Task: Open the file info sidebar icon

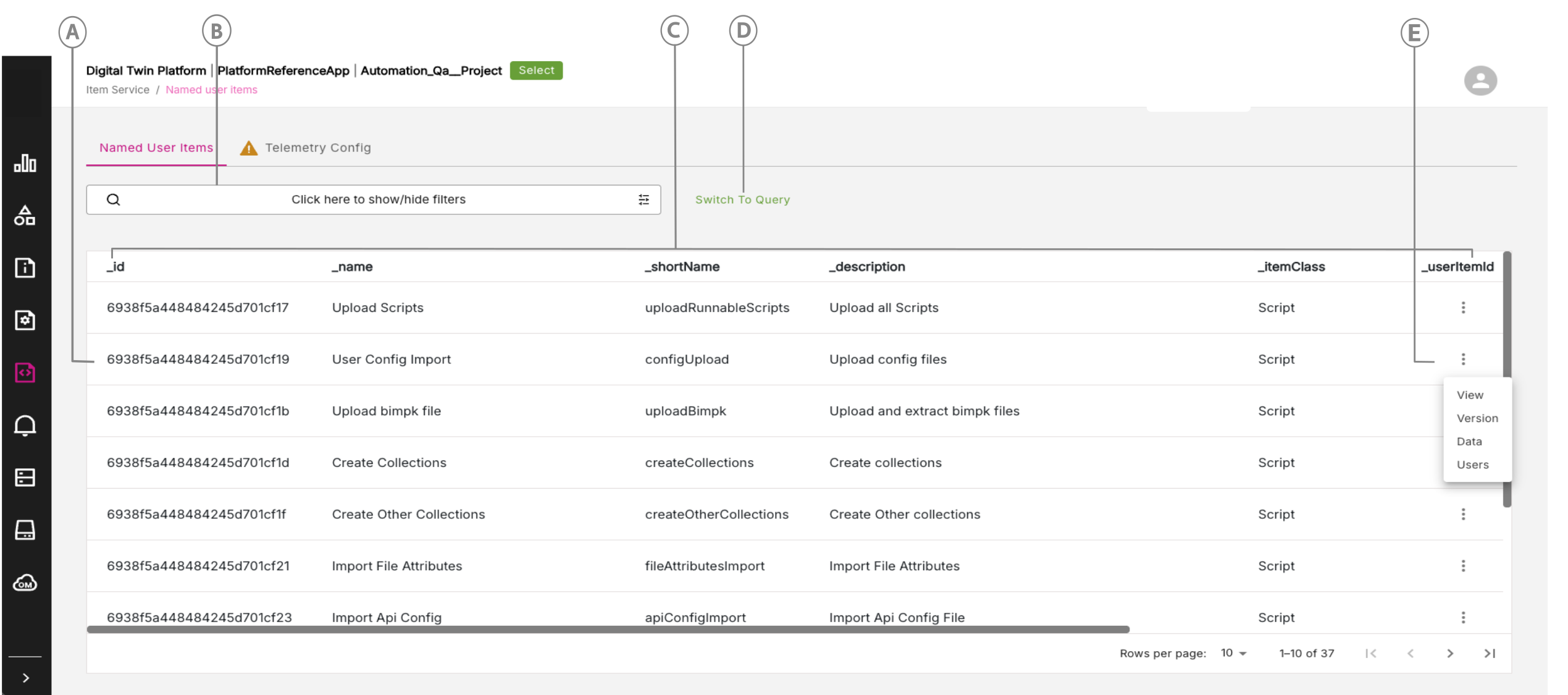Action: [x=25, y=267]
